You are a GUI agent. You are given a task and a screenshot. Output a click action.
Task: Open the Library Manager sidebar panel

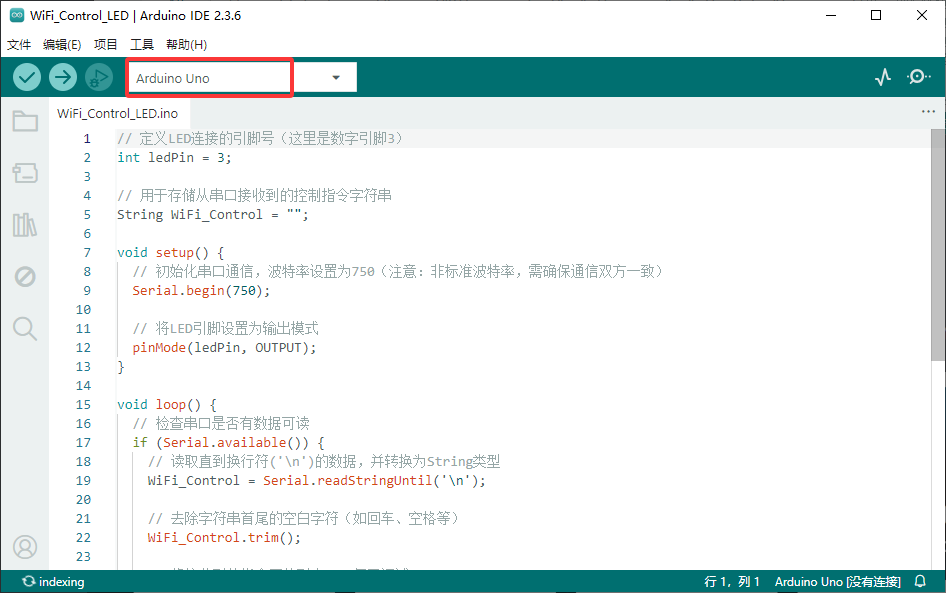click(x=25, y=225)
